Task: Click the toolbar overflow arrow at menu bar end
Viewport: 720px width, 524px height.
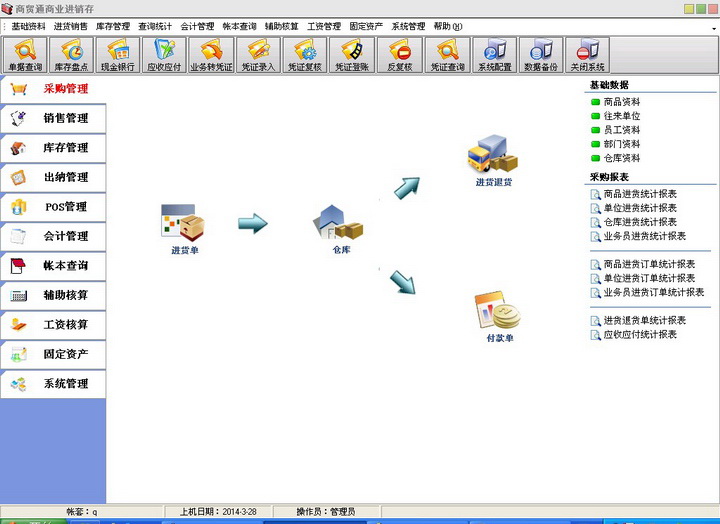Action: point(714,28)
